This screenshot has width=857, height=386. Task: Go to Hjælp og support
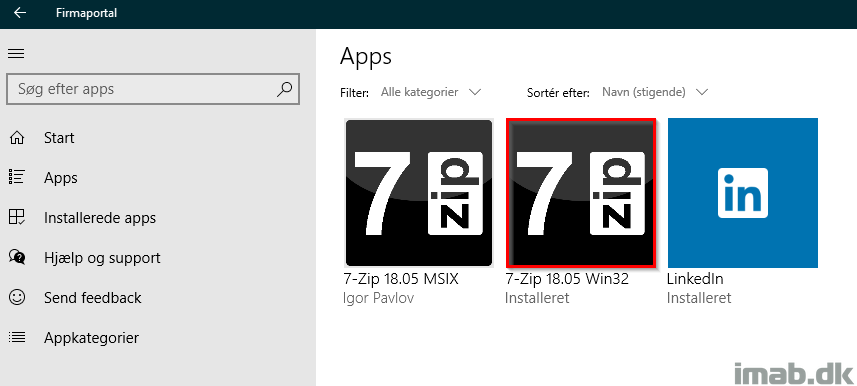[x=102, y=258]
